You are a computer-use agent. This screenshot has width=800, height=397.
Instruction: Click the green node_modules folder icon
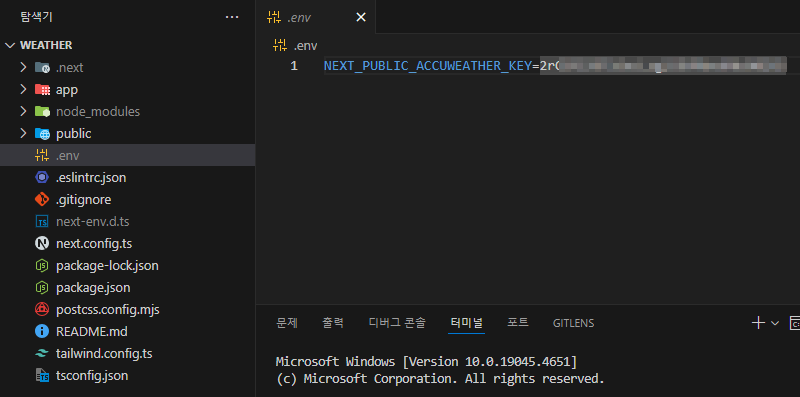click(x=42, y=111)
